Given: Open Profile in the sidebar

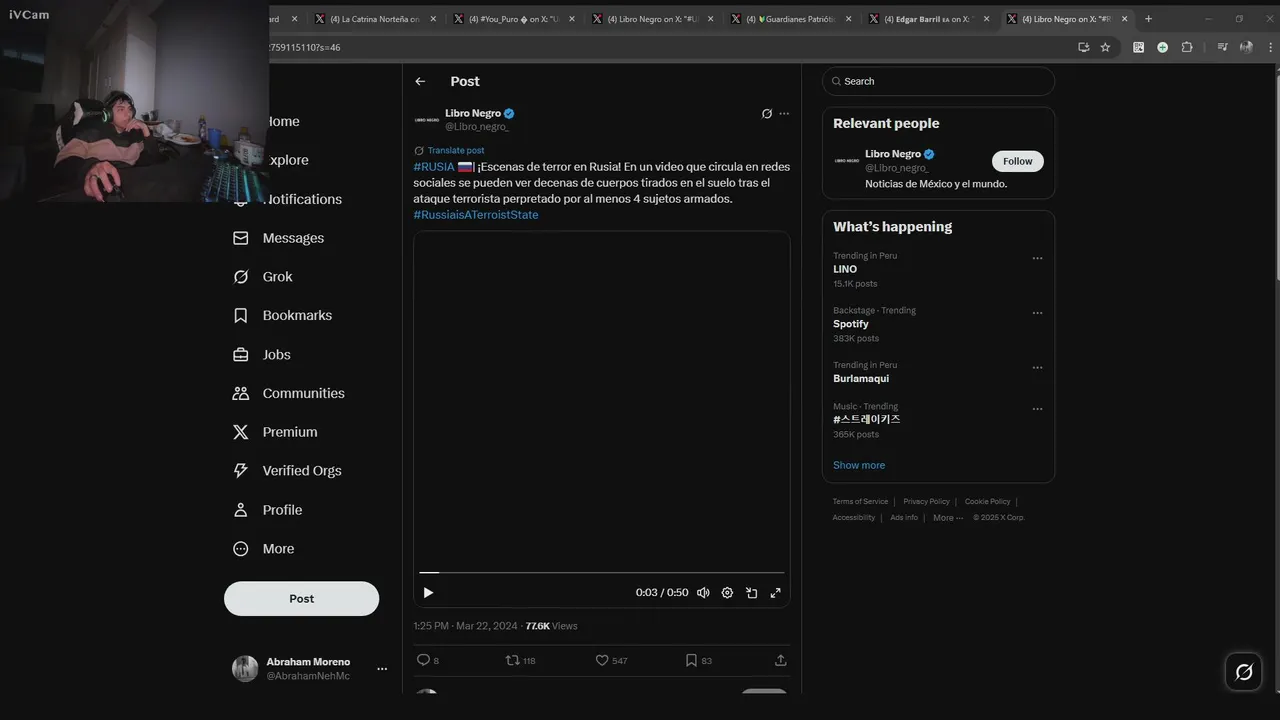Looking at the screenshot, I should click(267, 510).
